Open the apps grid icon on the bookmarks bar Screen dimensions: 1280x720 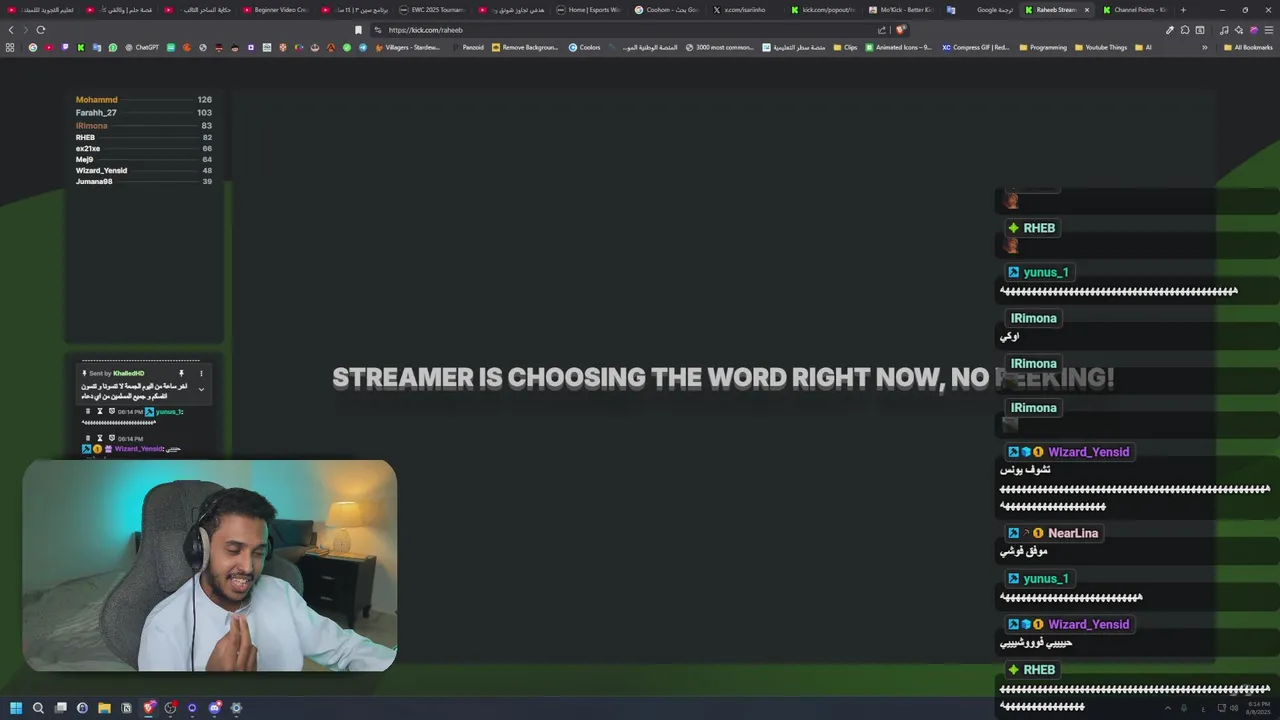pyautogui.click(x=10, y=47)
